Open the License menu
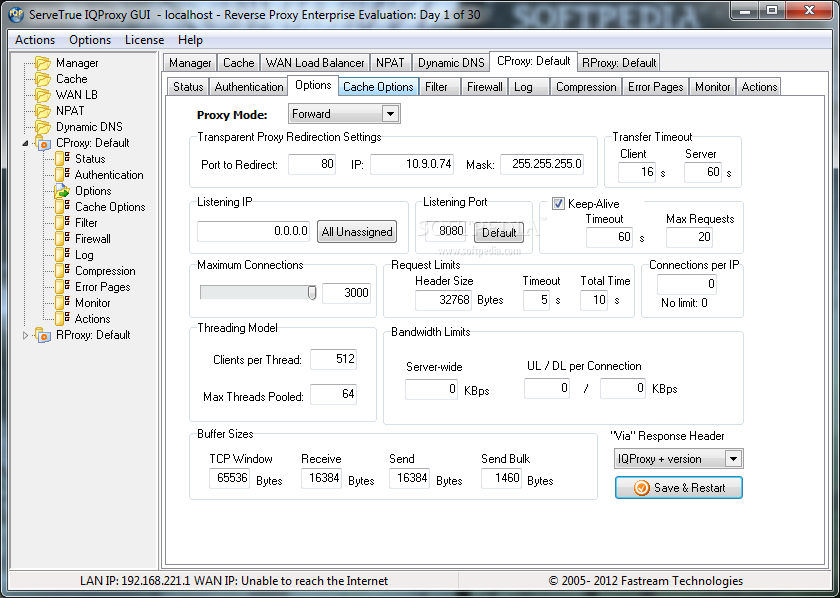 tap(145, 40)
